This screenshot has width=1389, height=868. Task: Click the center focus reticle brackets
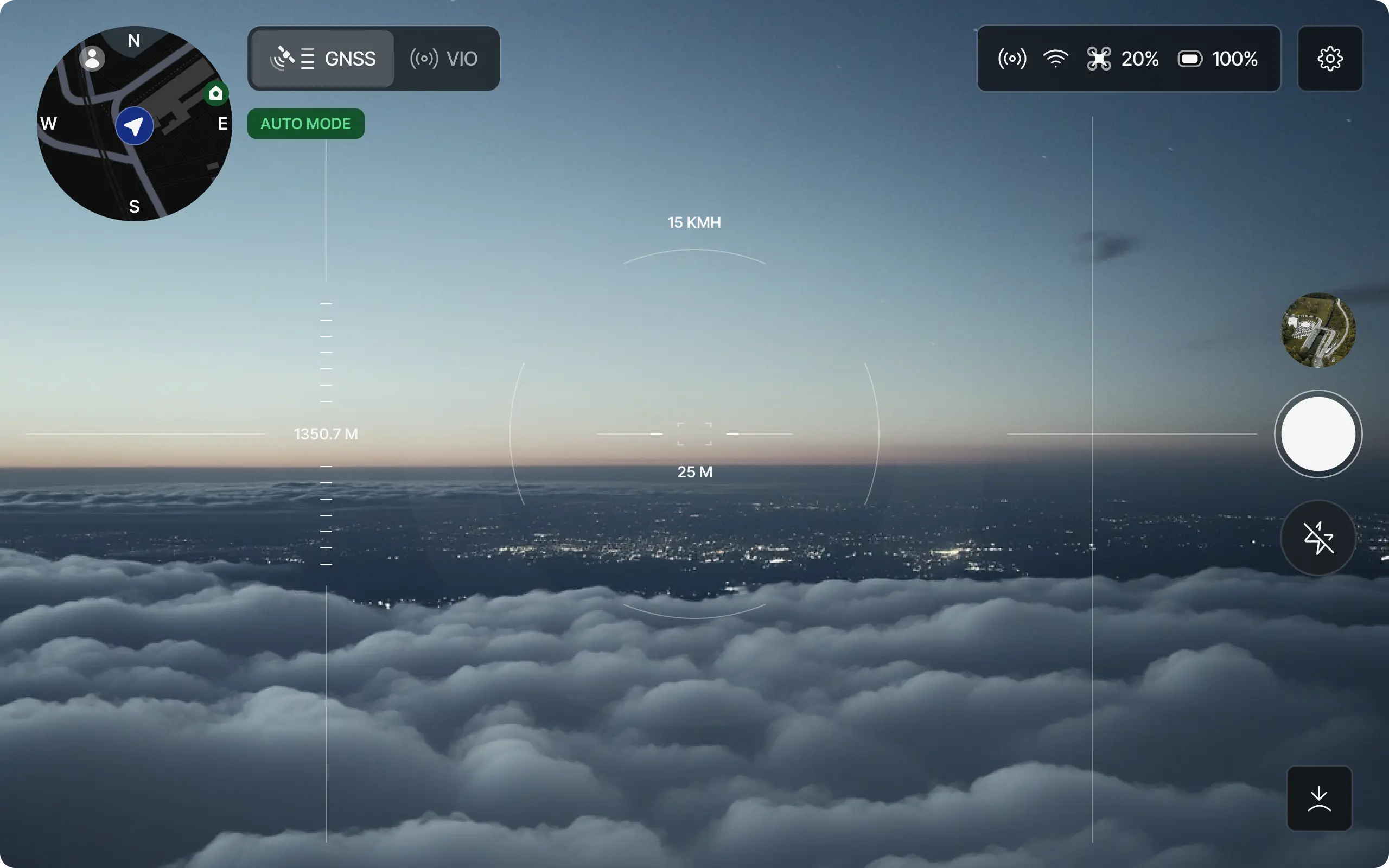pos(694,434)
